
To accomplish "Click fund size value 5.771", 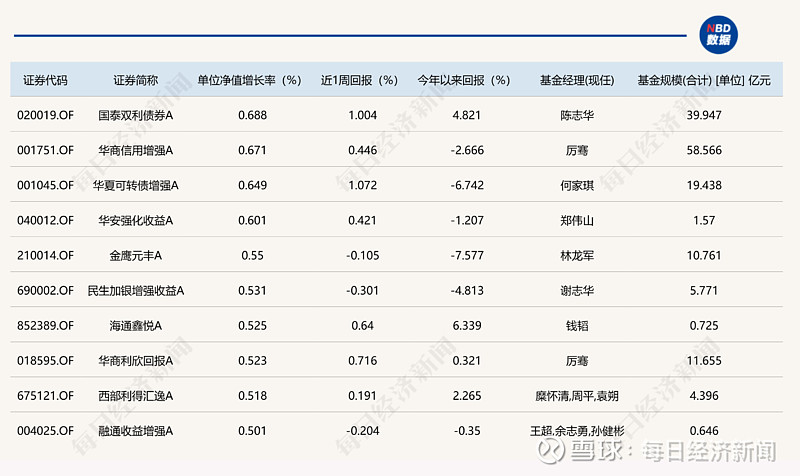I will pyautogui.click(x=704, y=291).
